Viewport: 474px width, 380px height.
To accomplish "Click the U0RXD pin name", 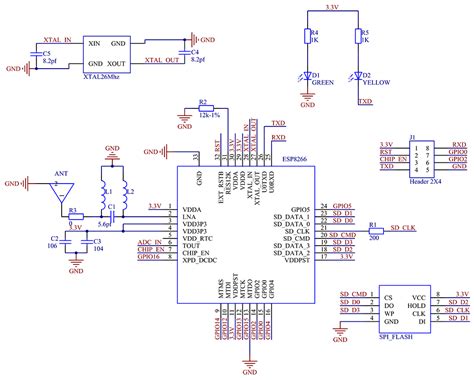I will point(272,182).
